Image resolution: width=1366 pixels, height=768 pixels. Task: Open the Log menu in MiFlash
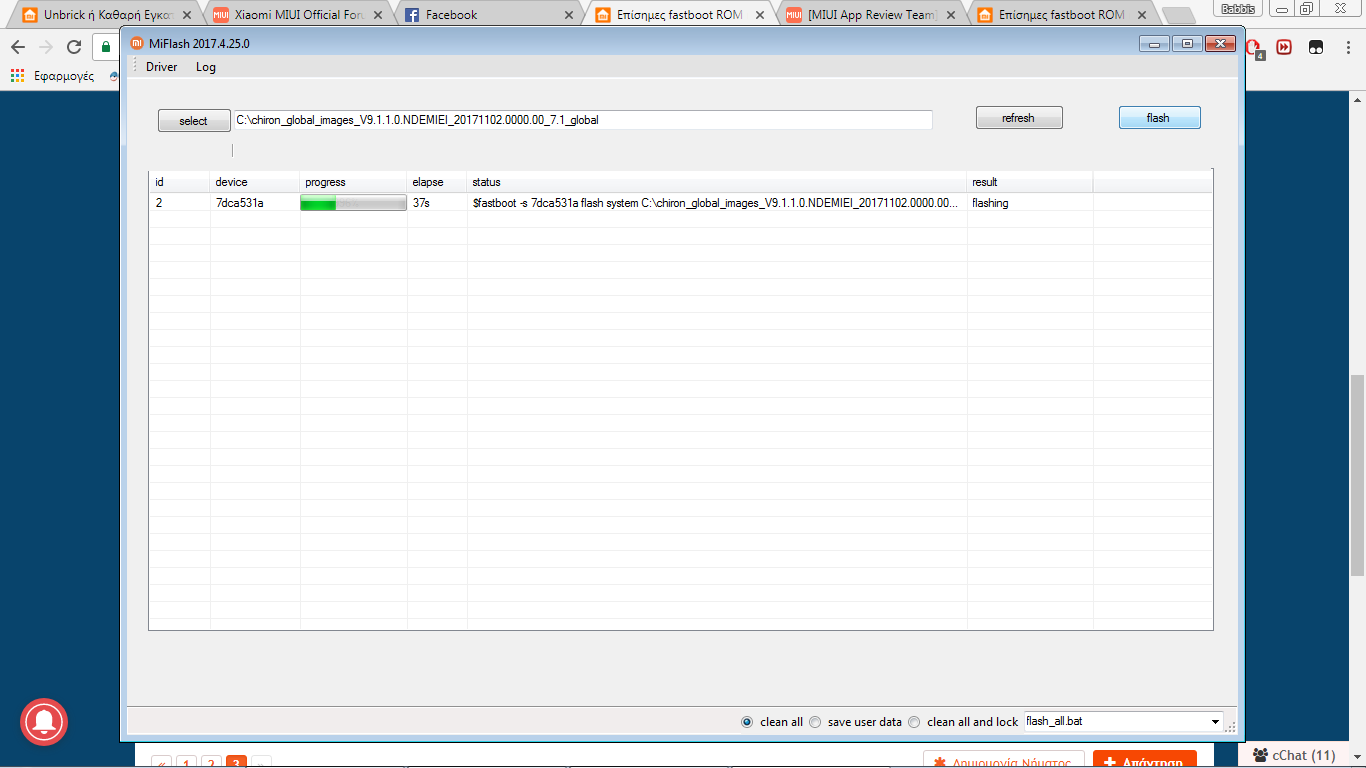click(x=206, y=67)
